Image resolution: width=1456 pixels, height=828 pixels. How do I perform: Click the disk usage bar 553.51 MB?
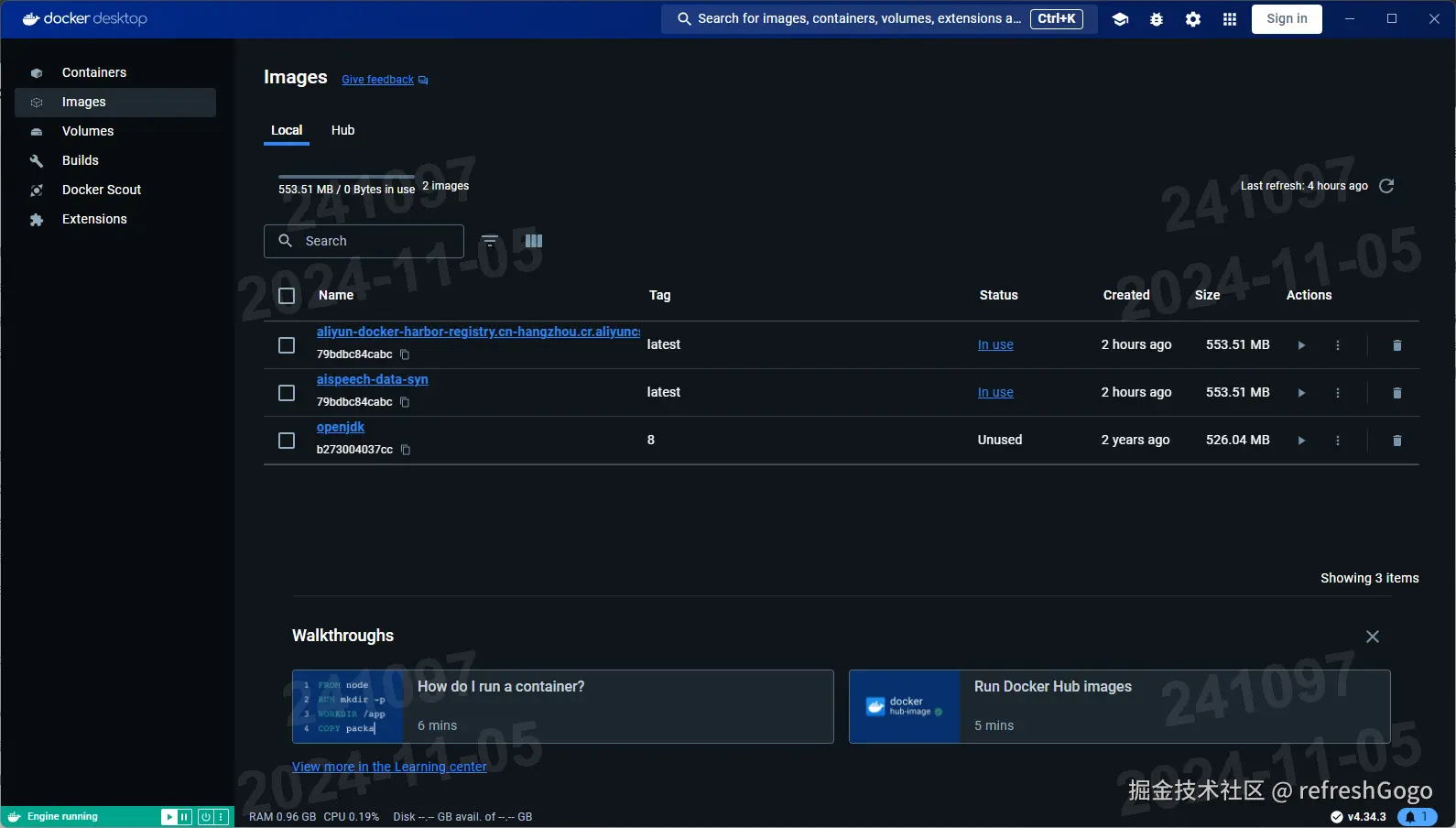[x=346, y=177]
